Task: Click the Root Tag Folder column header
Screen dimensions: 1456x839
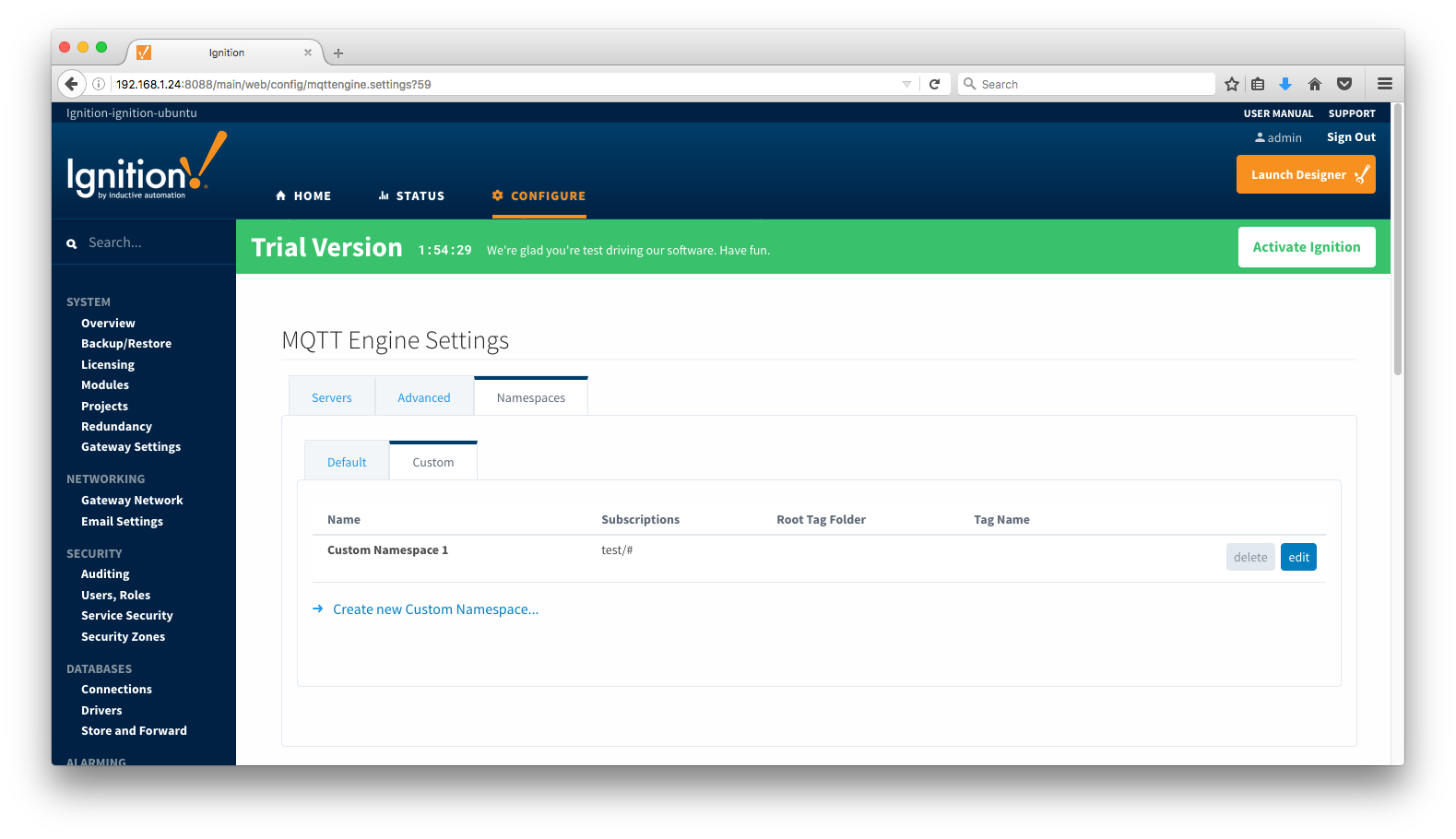Action: [x=821, y=520]
